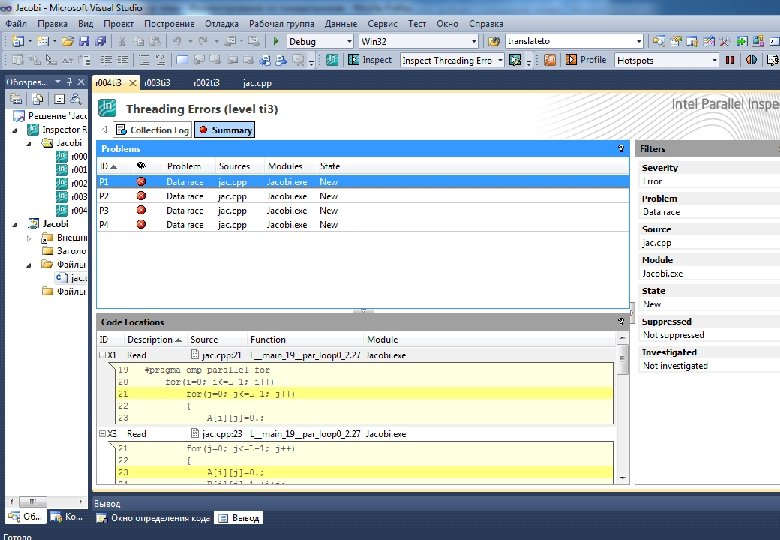This screenshot has height=540, width=780.
Task: Select r002 result in Solution Explorer
Action: point(72,183)
